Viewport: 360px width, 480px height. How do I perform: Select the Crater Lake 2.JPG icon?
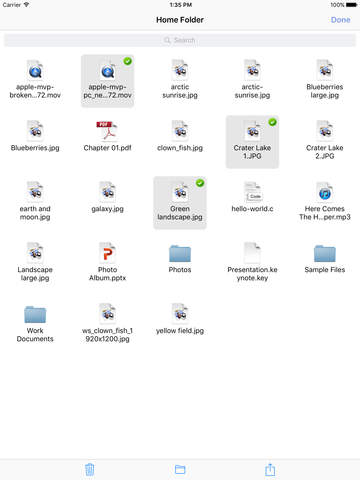click(x=325, y=131)
